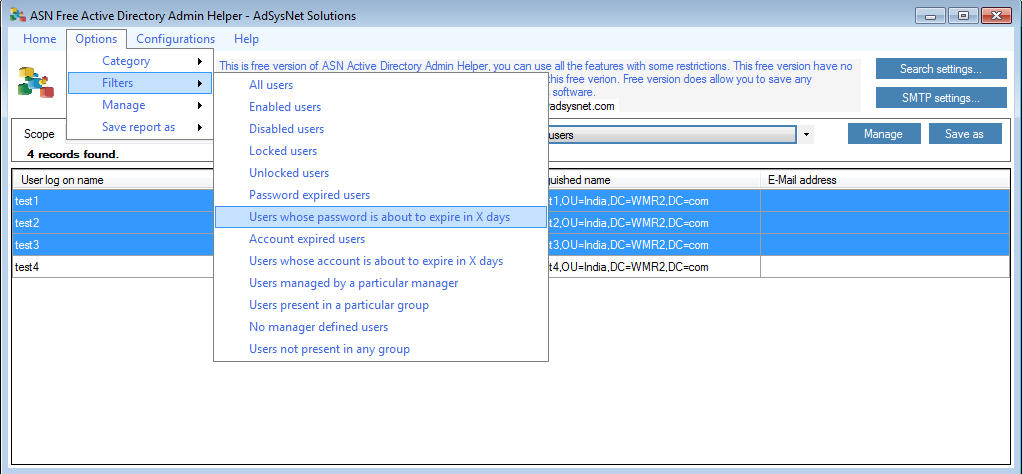Image resolution: width=1022 pixels, height=474 pixels.
Task: Click test4 distinguished name cell
Action: (x=654, y=267)
